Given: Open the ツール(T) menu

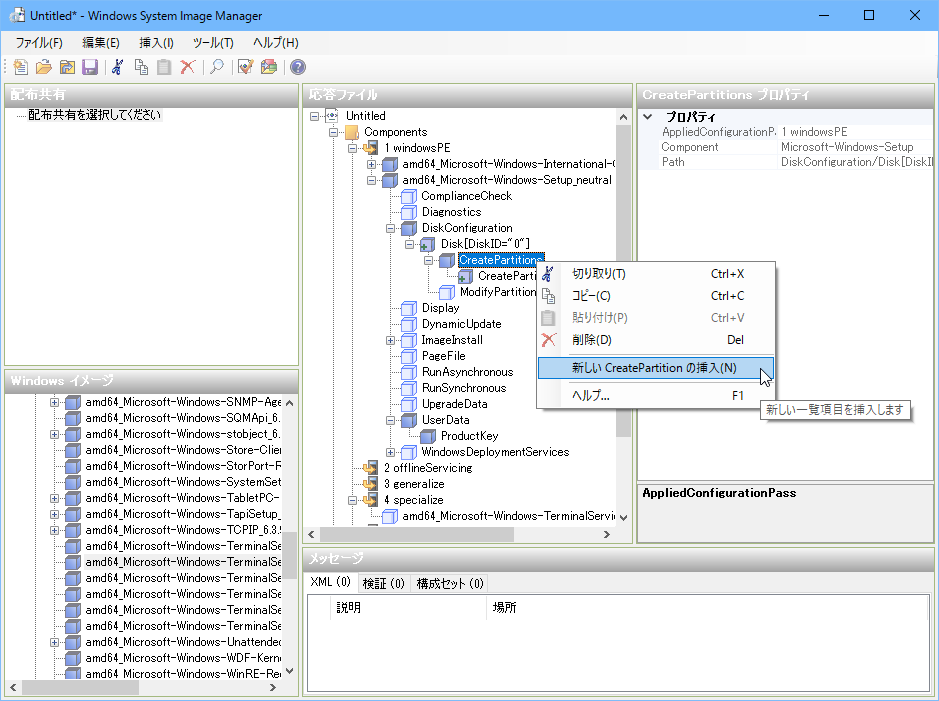Looking at the screenshot, I should click(x=213, y=43).
